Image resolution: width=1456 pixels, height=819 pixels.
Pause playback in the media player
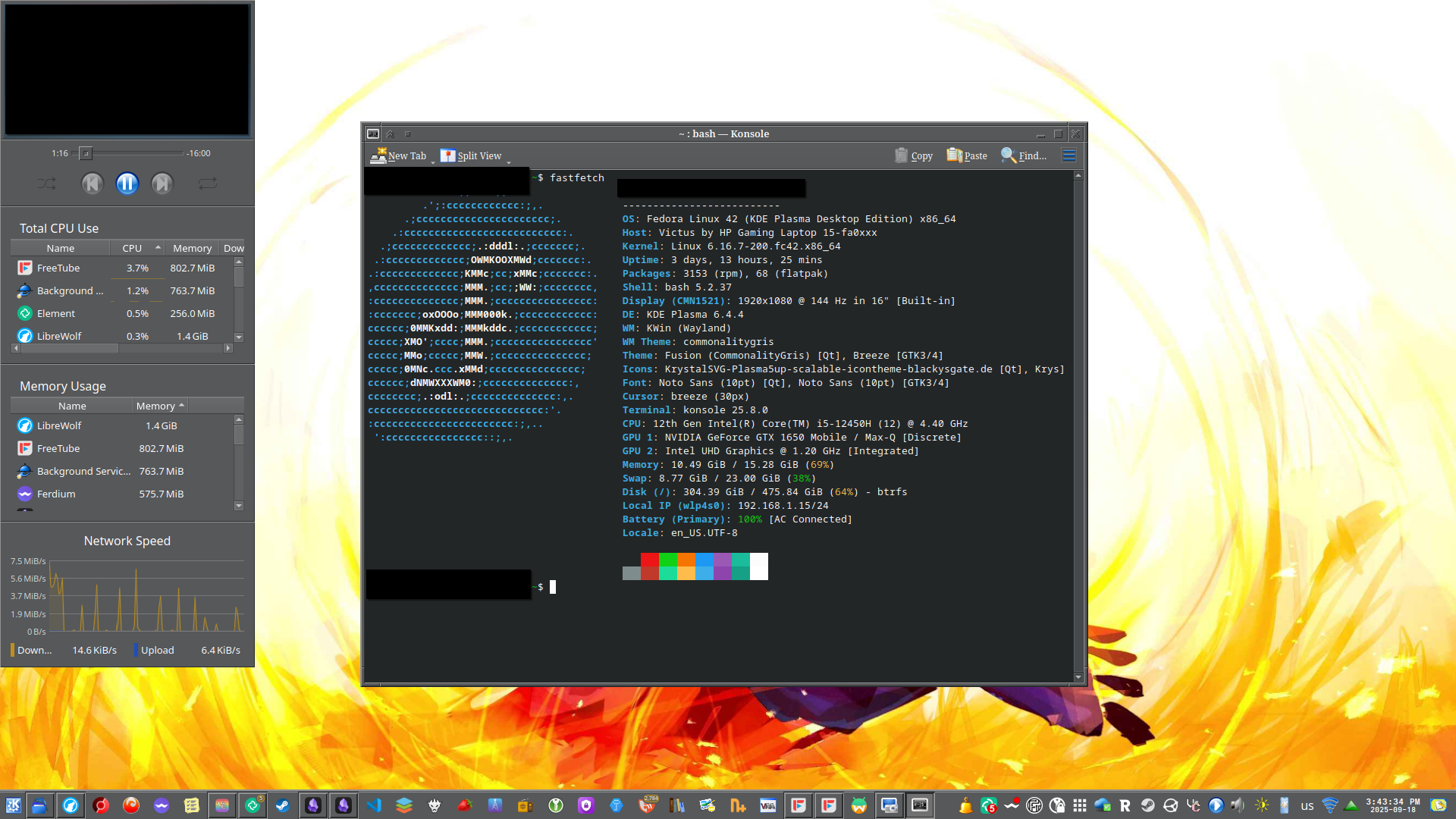[x=127, y=184]
